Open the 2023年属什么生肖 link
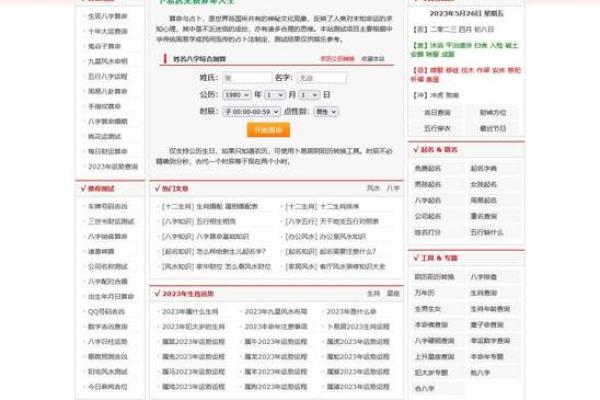The image size is (600, 400). (190, 312)
